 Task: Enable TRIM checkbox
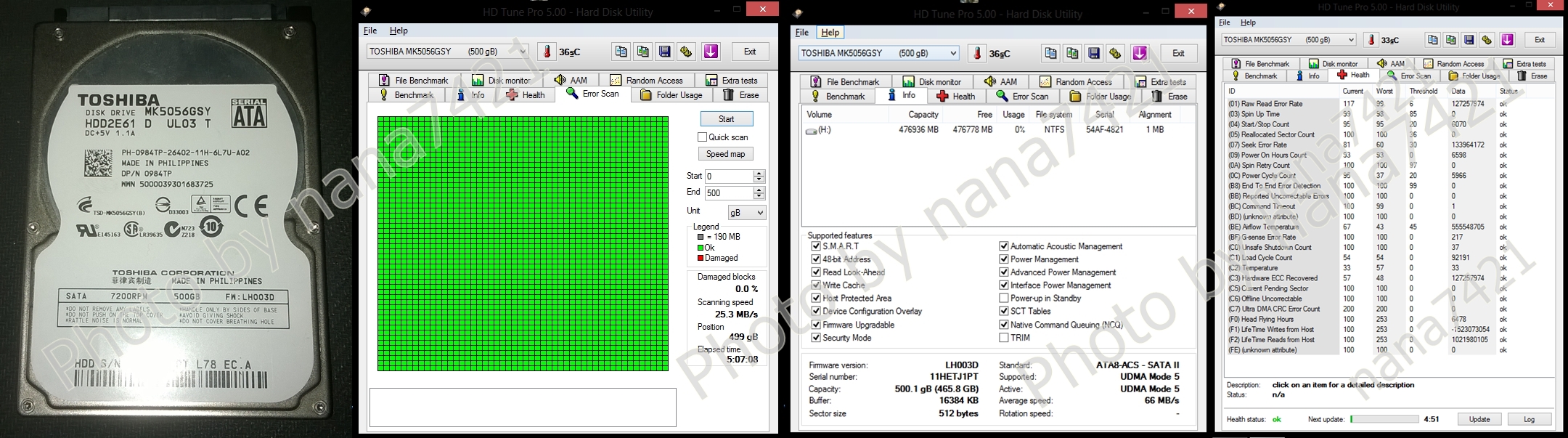(1003, 338)
